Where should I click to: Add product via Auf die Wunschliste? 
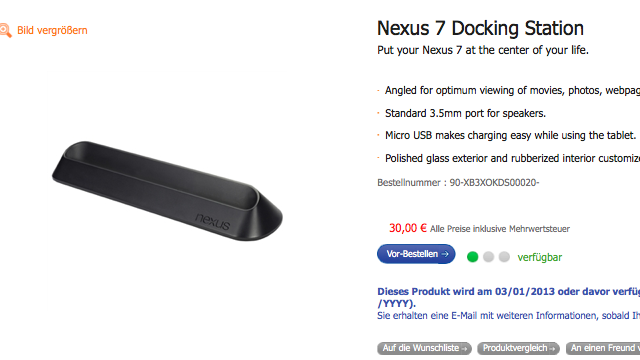coord(424,348)
